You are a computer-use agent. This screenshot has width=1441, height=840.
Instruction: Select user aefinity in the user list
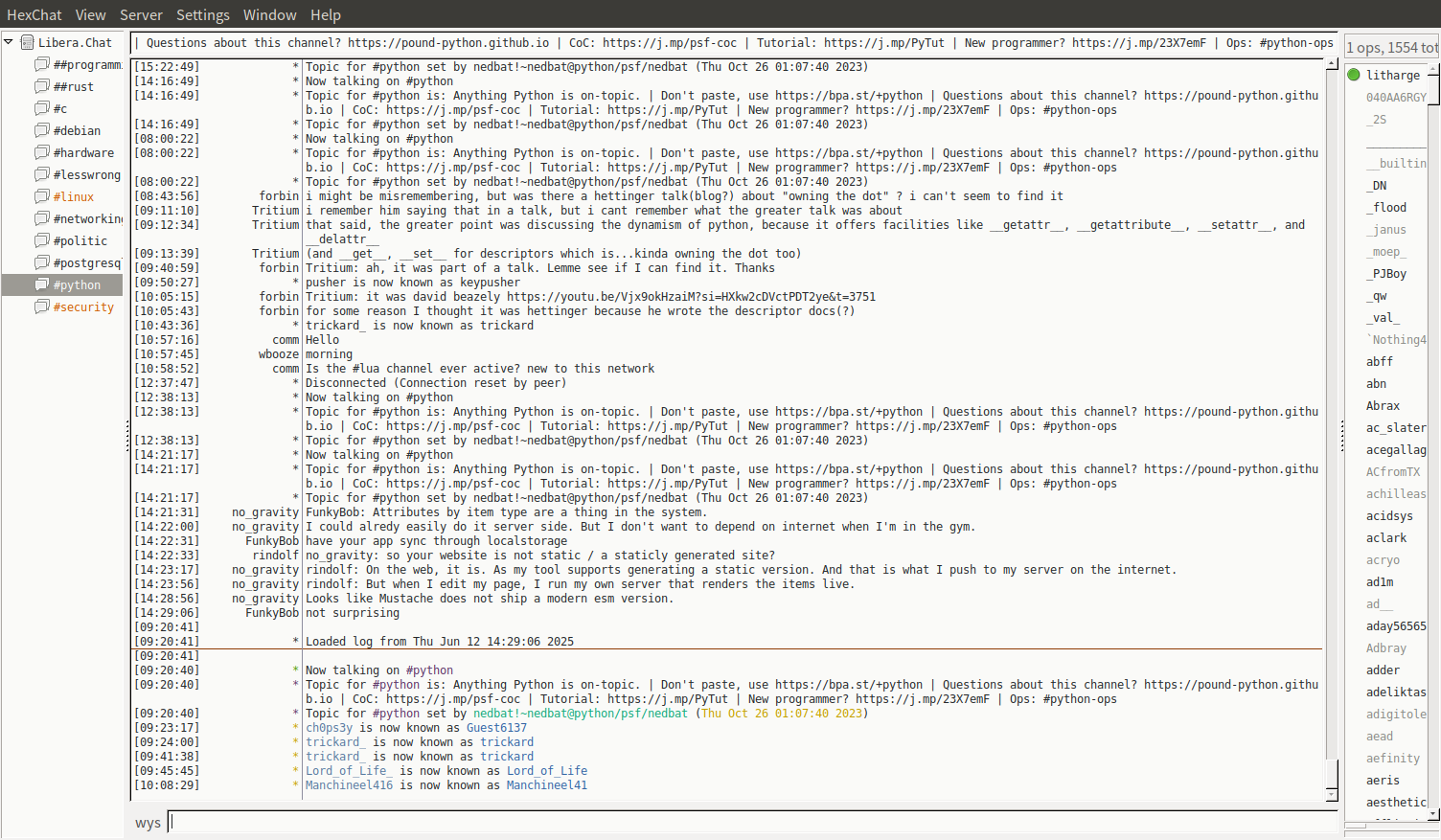click(1393, 759)
